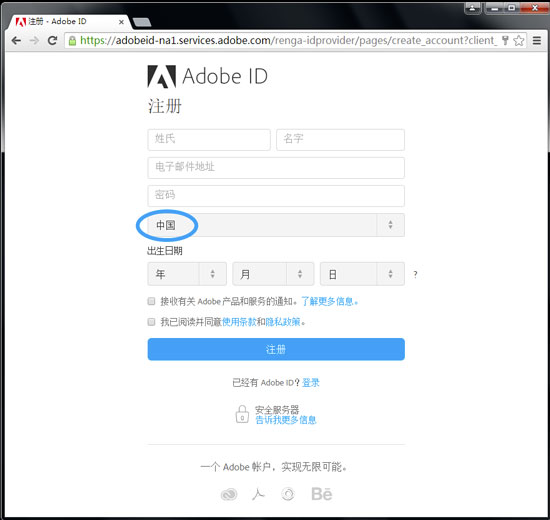
Task: Click the URL address bar text
Action: click(288, 41)
